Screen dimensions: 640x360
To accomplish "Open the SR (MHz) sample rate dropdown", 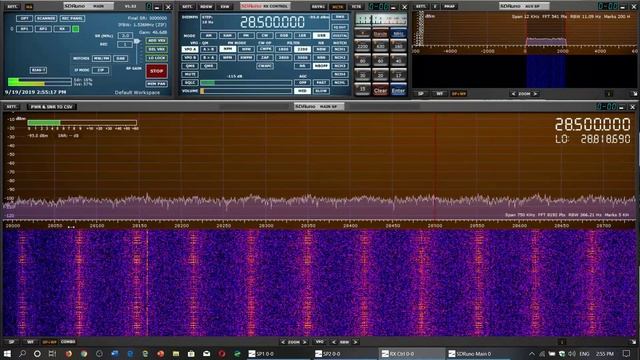I will (x=125, y=36).
